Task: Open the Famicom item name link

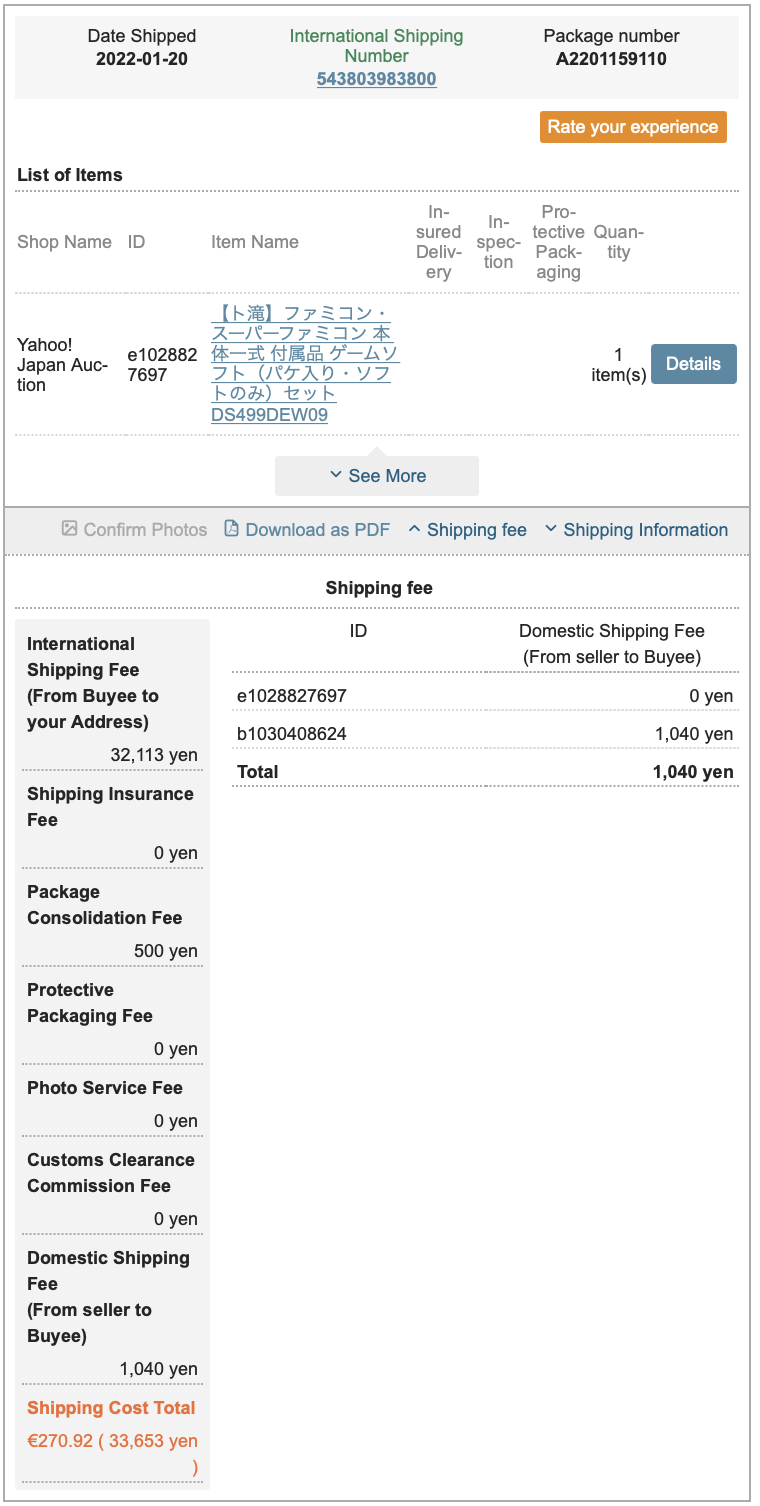Action: pos(305,364)
